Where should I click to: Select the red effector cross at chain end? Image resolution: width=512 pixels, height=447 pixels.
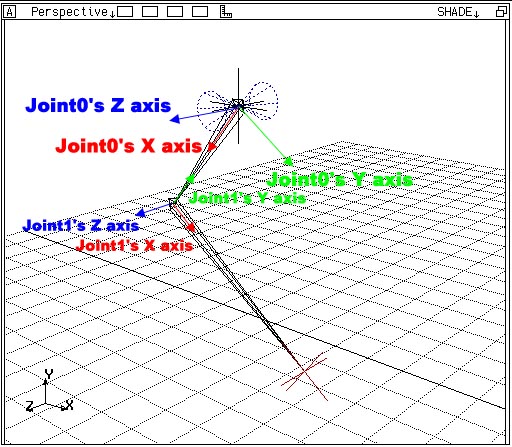[x=304, y=376]
